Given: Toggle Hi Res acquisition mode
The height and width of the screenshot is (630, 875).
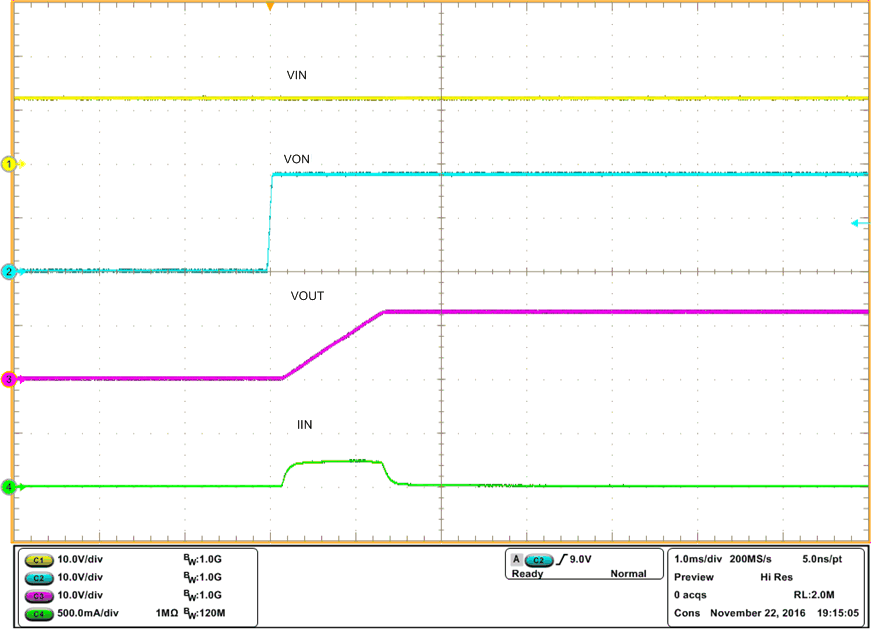Looking at the screenshot, I should point(775,577).
